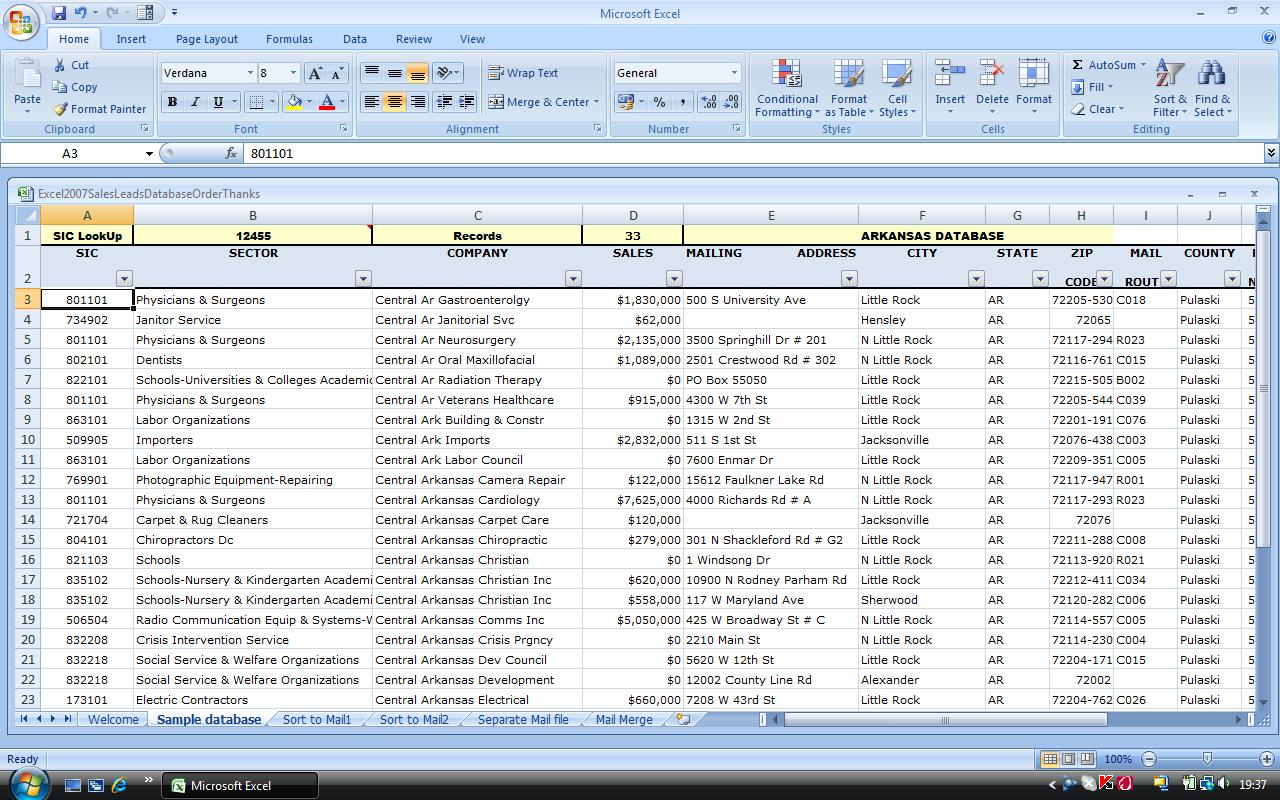Click the Format Painter brush icon
Viewport: 1280px width, 800px height.
point(61,109)
